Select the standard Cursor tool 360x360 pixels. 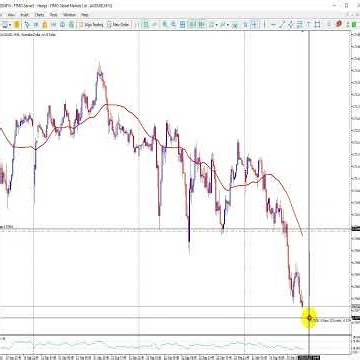click(245, 25)
